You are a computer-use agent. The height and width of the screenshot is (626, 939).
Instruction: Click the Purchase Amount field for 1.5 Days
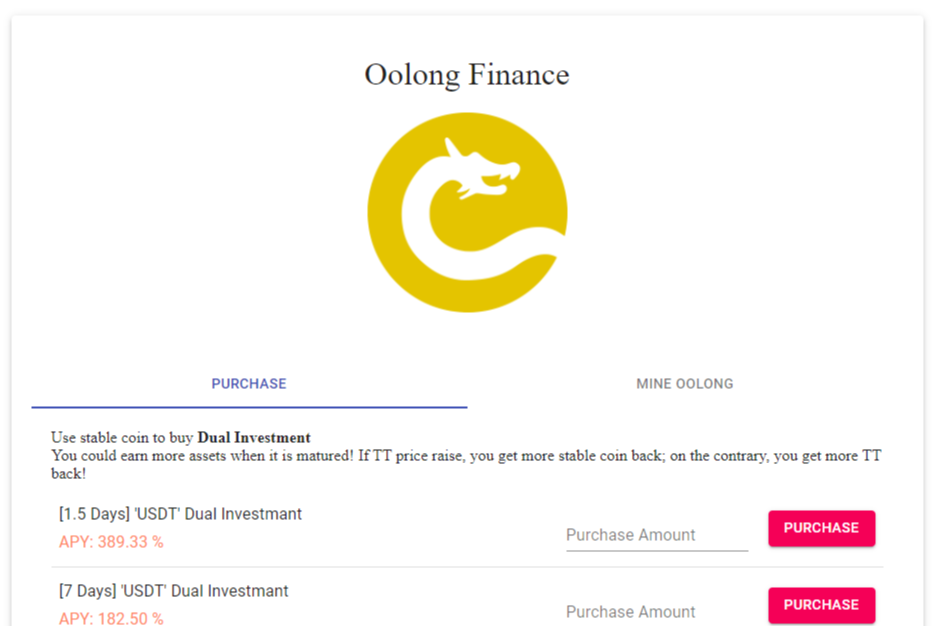pos(655,534)
